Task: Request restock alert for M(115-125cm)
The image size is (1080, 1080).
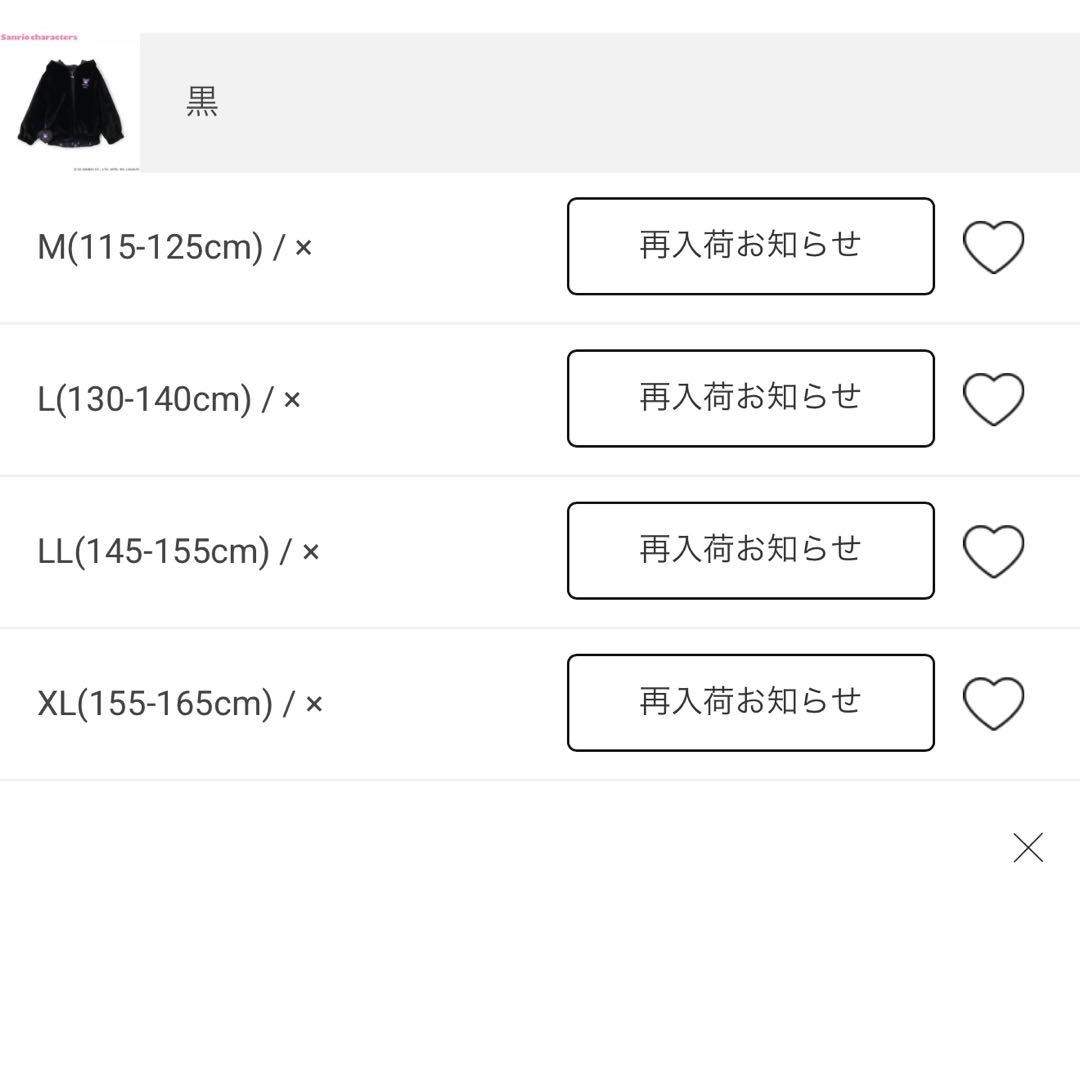Action: point(749,246)
